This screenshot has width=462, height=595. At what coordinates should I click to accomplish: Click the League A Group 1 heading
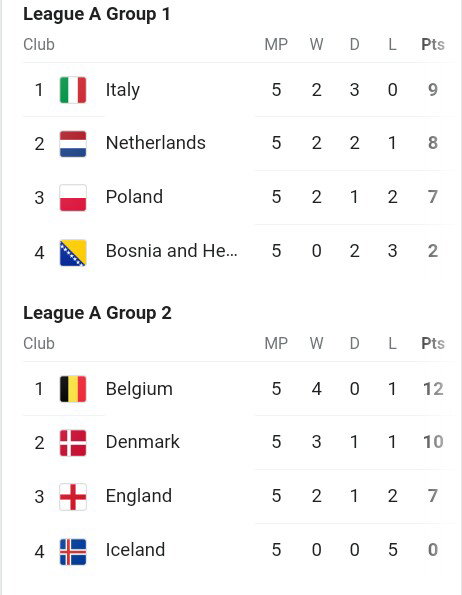tap(97, 14)
